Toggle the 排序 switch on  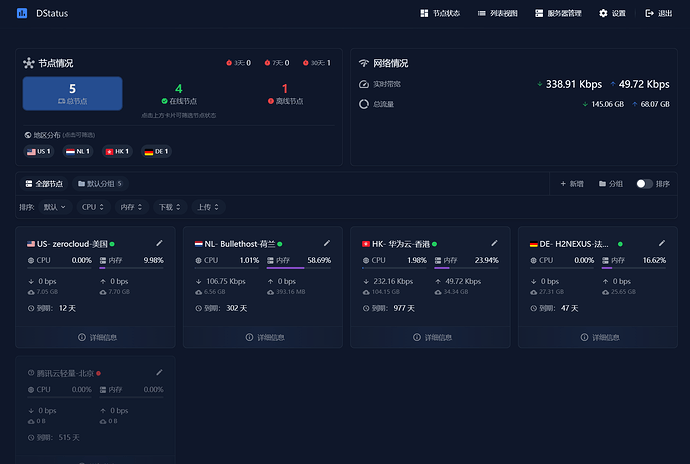click(x=644, y=184)
